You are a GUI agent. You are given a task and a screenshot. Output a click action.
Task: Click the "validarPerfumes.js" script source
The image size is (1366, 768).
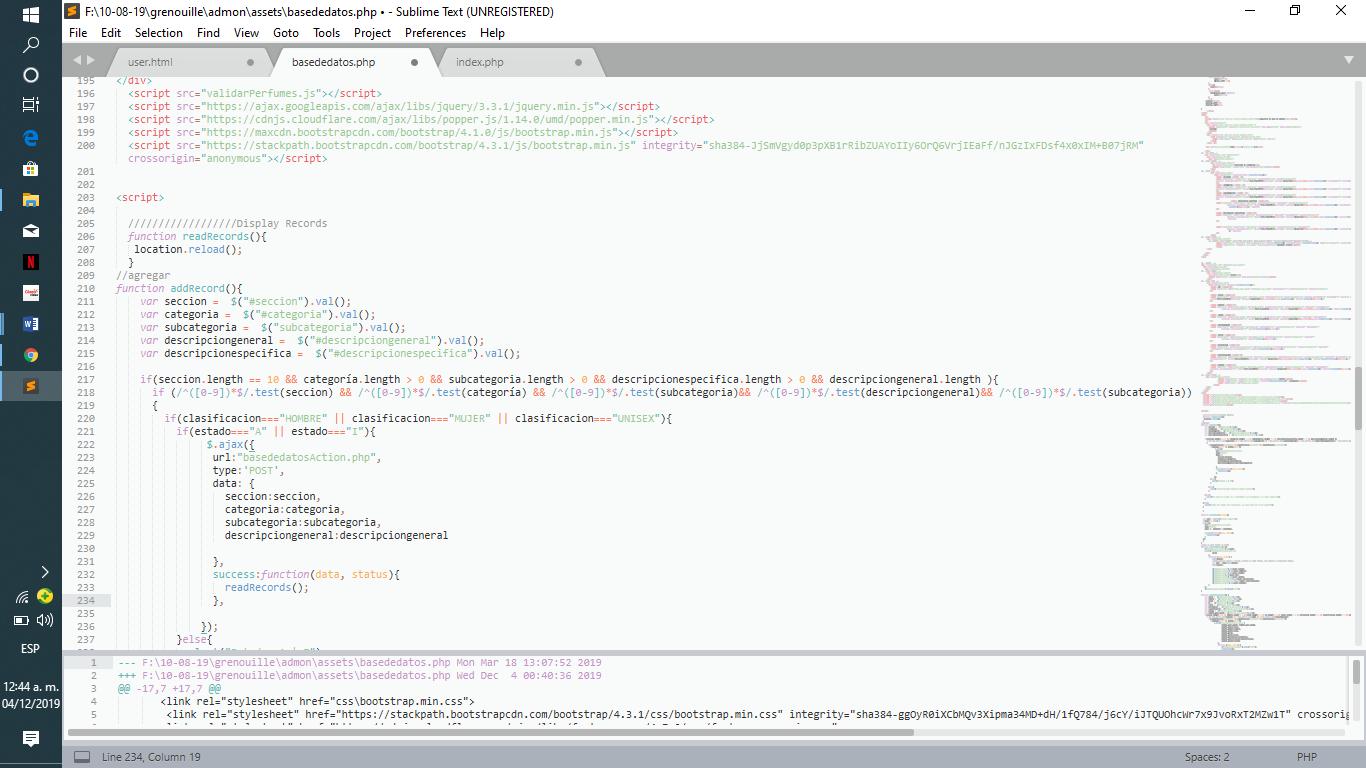coord(263,93)
